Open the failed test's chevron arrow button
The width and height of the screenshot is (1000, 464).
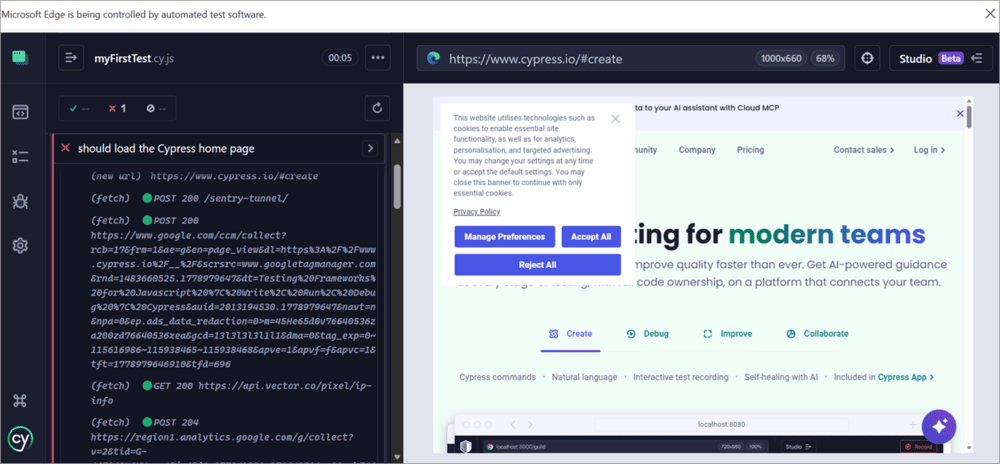369,149
